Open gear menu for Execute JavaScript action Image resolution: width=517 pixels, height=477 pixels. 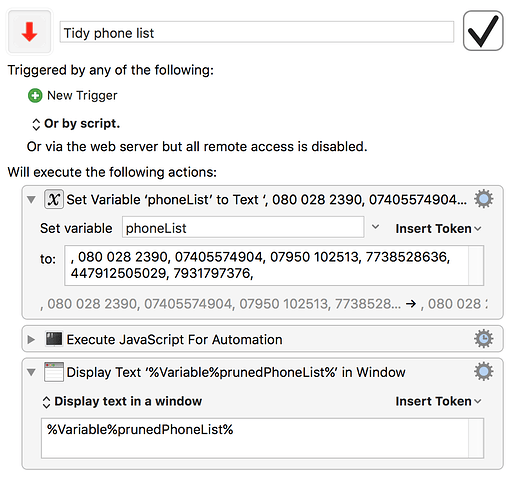483,339
